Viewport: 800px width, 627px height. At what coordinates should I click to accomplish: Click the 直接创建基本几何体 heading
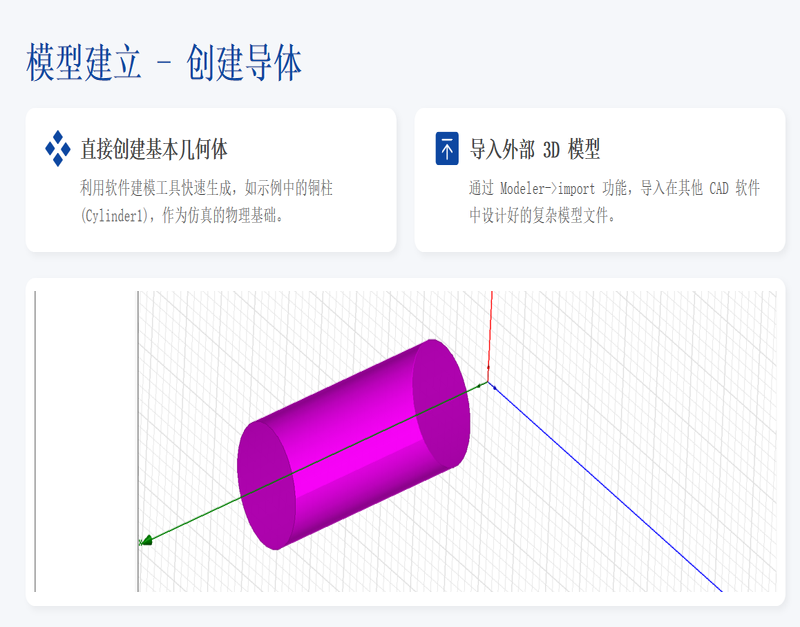(154, 150)
